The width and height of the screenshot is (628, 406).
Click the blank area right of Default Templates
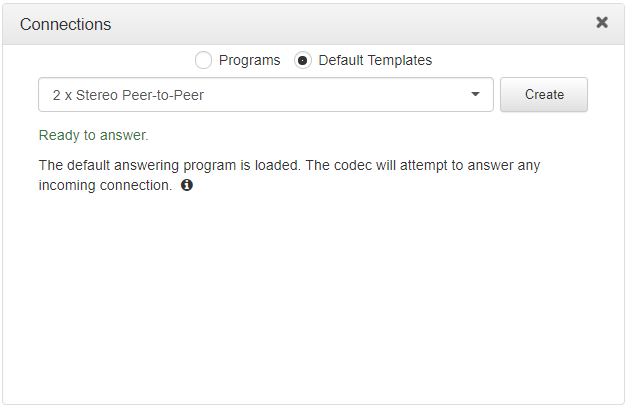pyautogui.click(x=520, y=60)
